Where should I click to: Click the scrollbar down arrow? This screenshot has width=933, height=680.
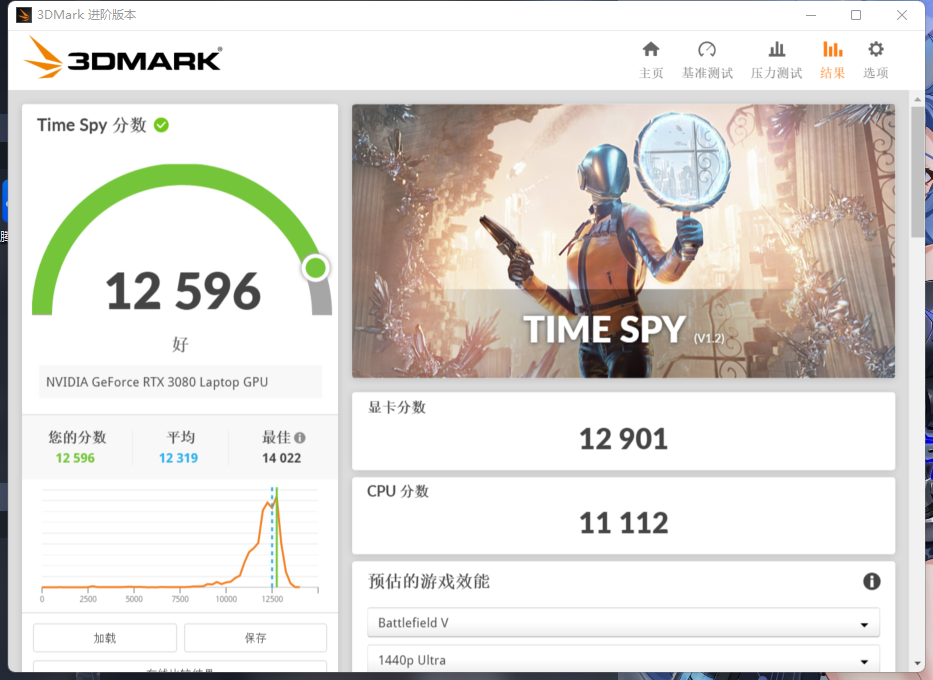917,663
